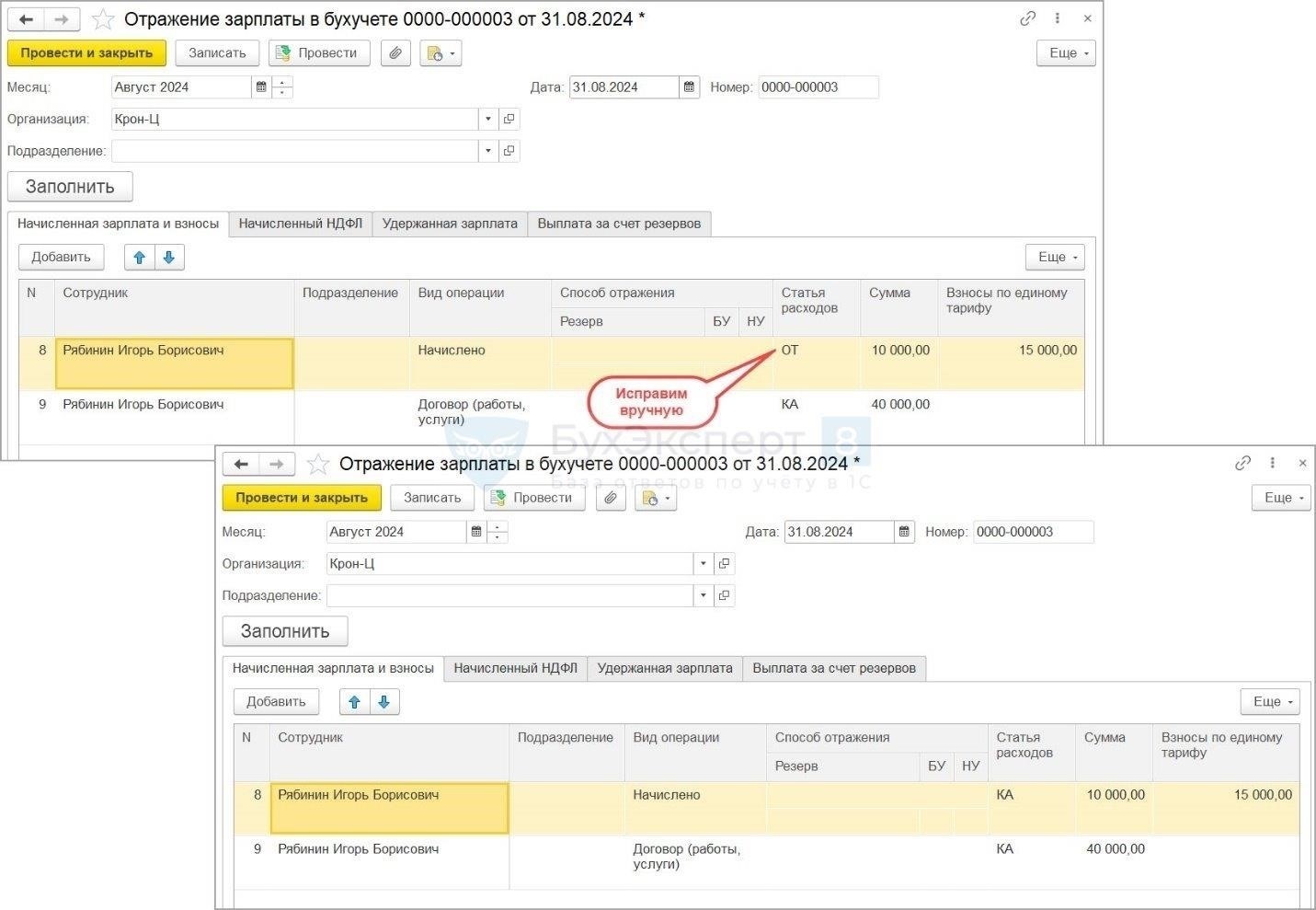
Task: Open table Еще menu in top window
Action: click(1055, 258)
